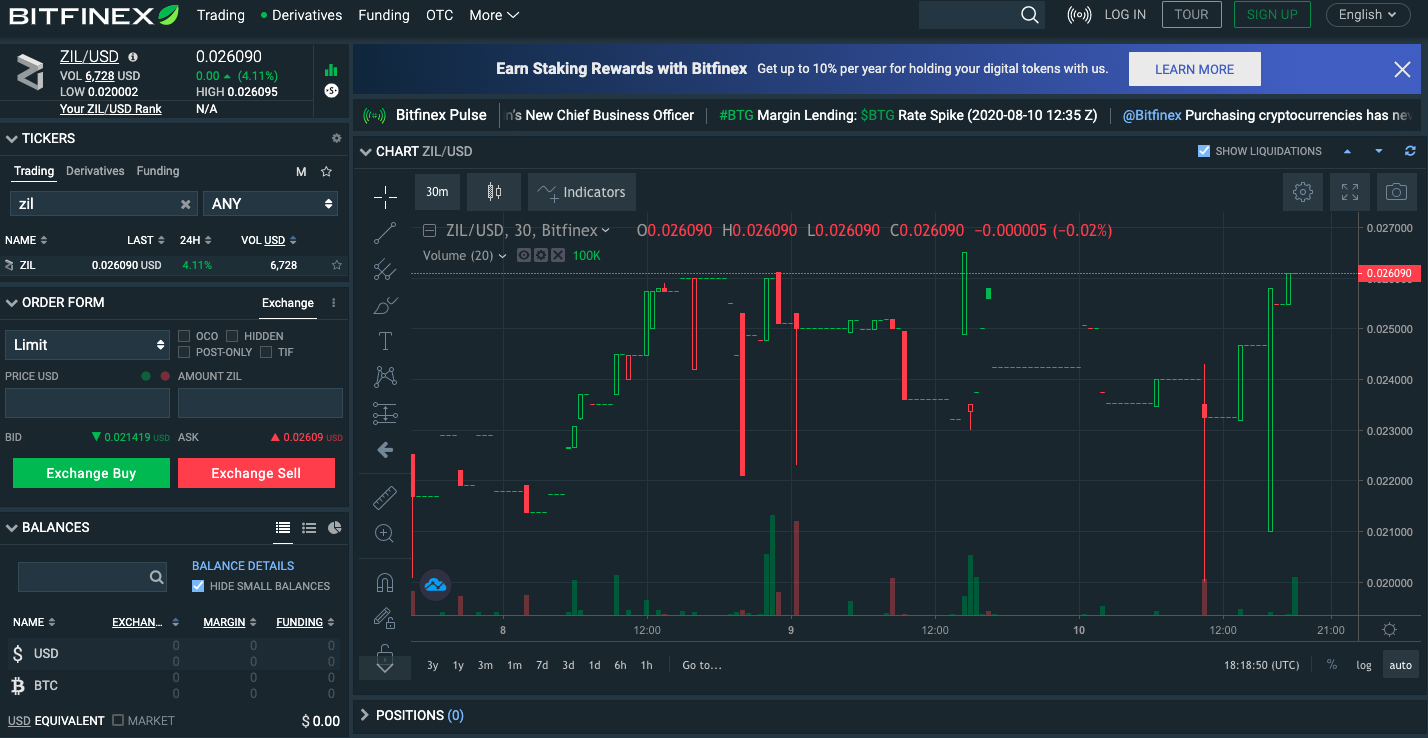The image size is (1428, 738).
Task: Switch balances to full table view
Action: tap(283, 528)
